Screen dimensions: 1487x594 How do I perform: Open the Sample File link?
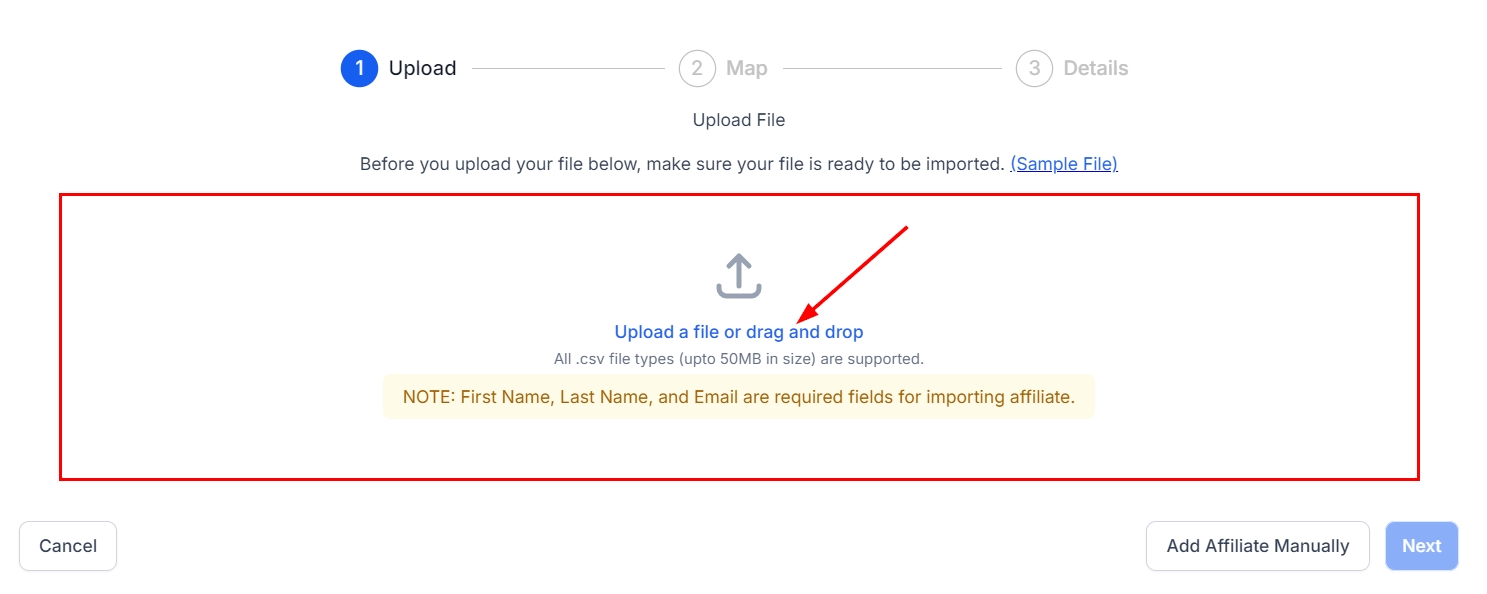1063,164
